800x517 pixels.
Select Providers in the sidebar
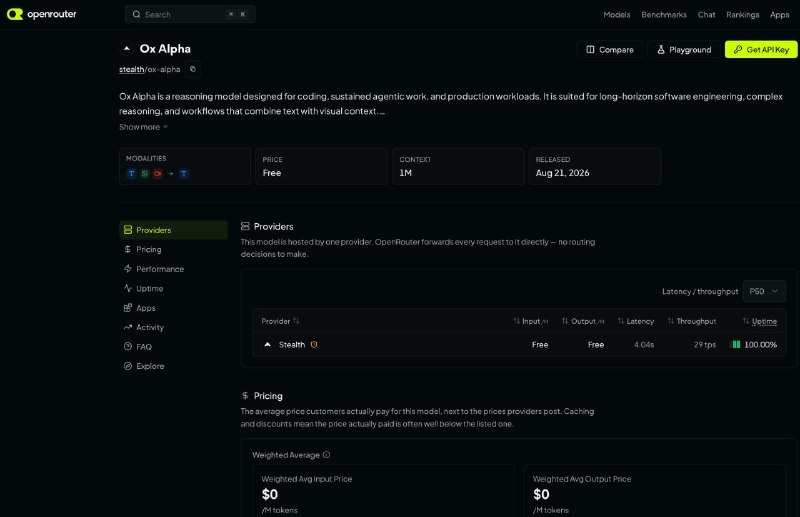pyautogui.click(x=173, y=230)
